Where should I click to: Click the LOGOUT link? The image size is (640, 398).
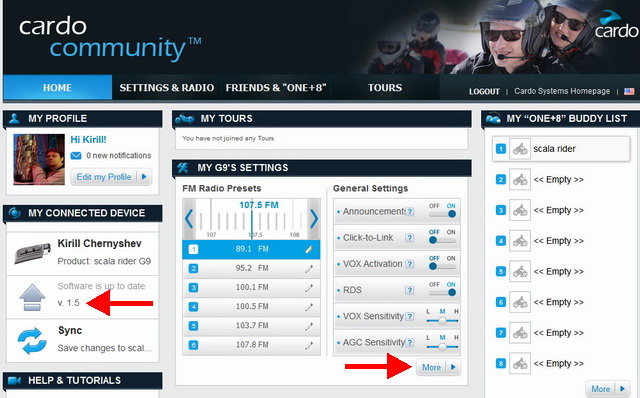[484, 91]
